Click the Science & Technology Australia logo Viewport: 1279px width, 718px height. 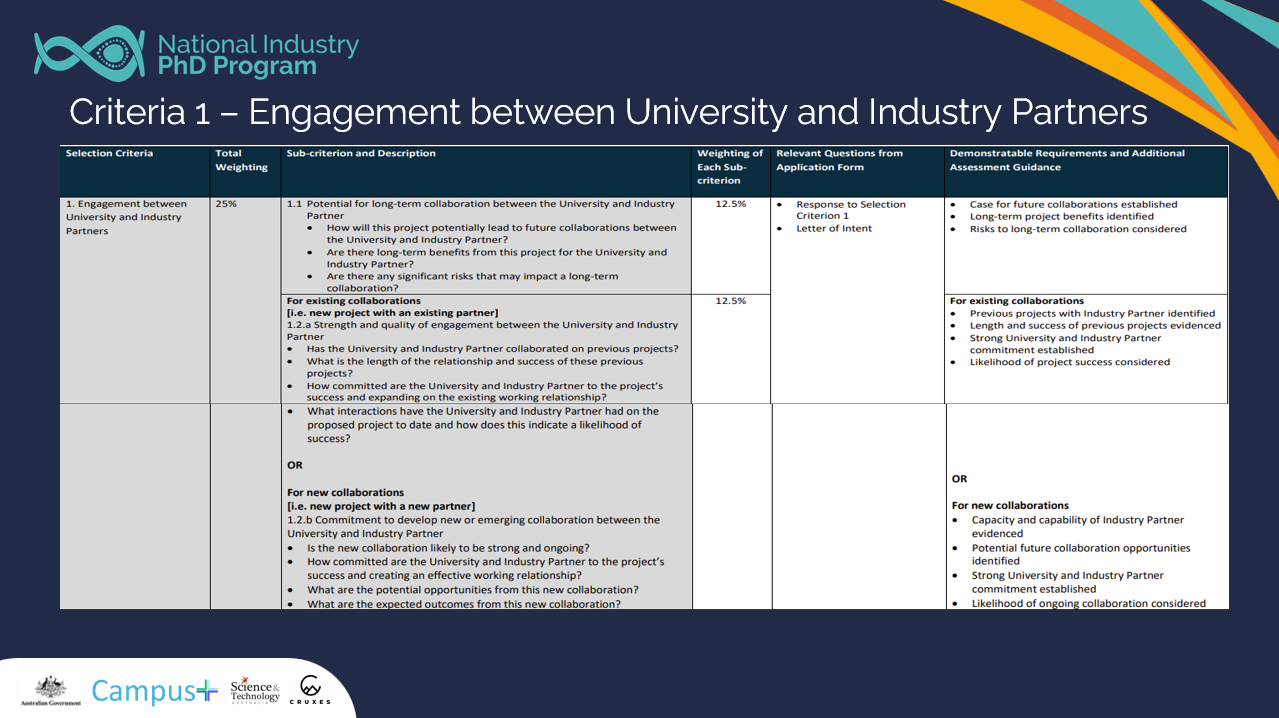(255, 690)
